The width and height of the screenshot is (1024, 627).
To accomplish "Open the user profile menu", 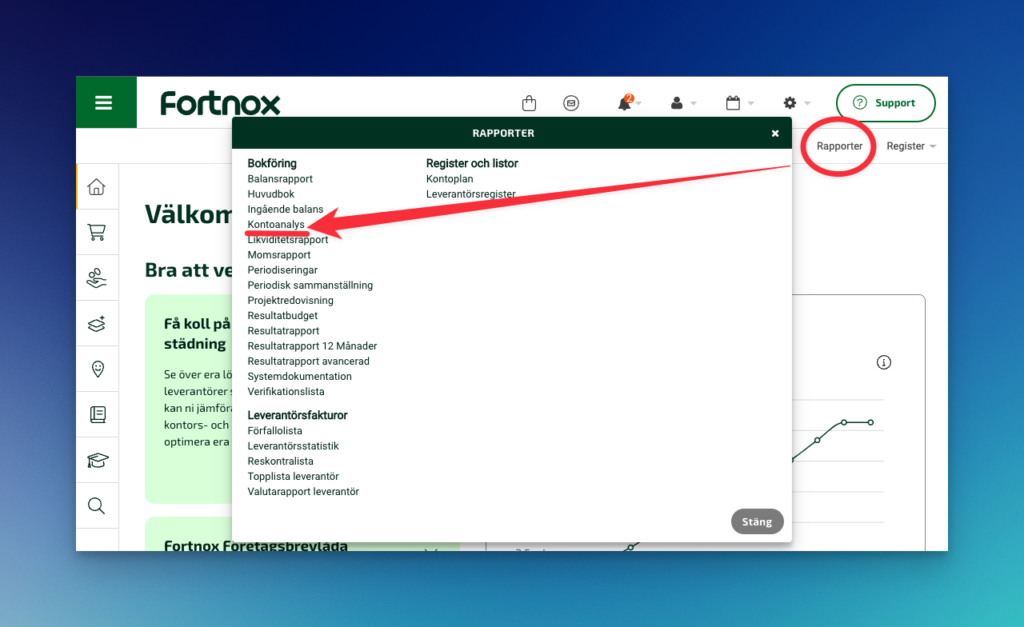I will point(677,103).
